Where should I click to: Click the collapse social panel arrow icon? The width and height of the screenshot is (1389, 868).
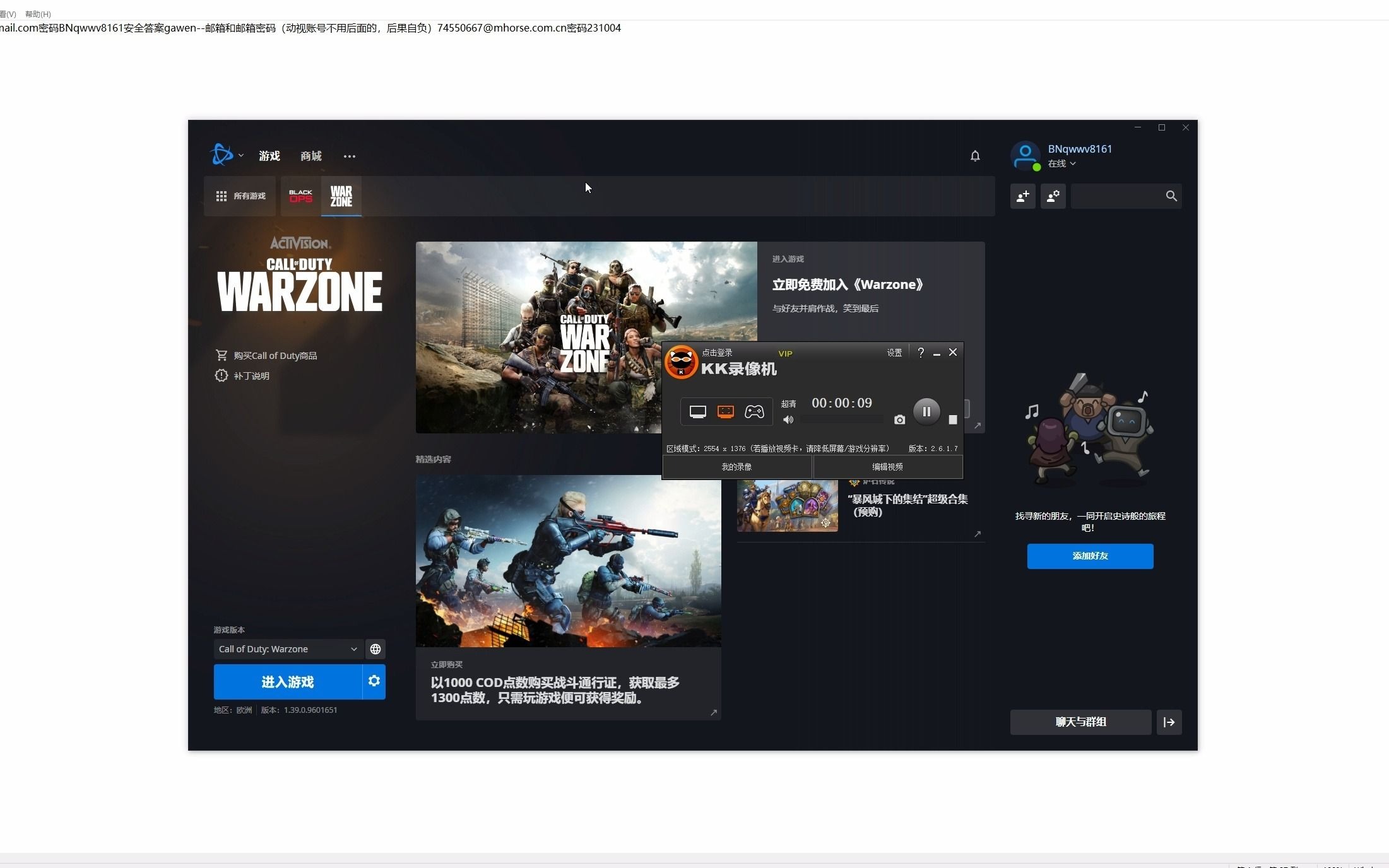[x=1169, y=722]
